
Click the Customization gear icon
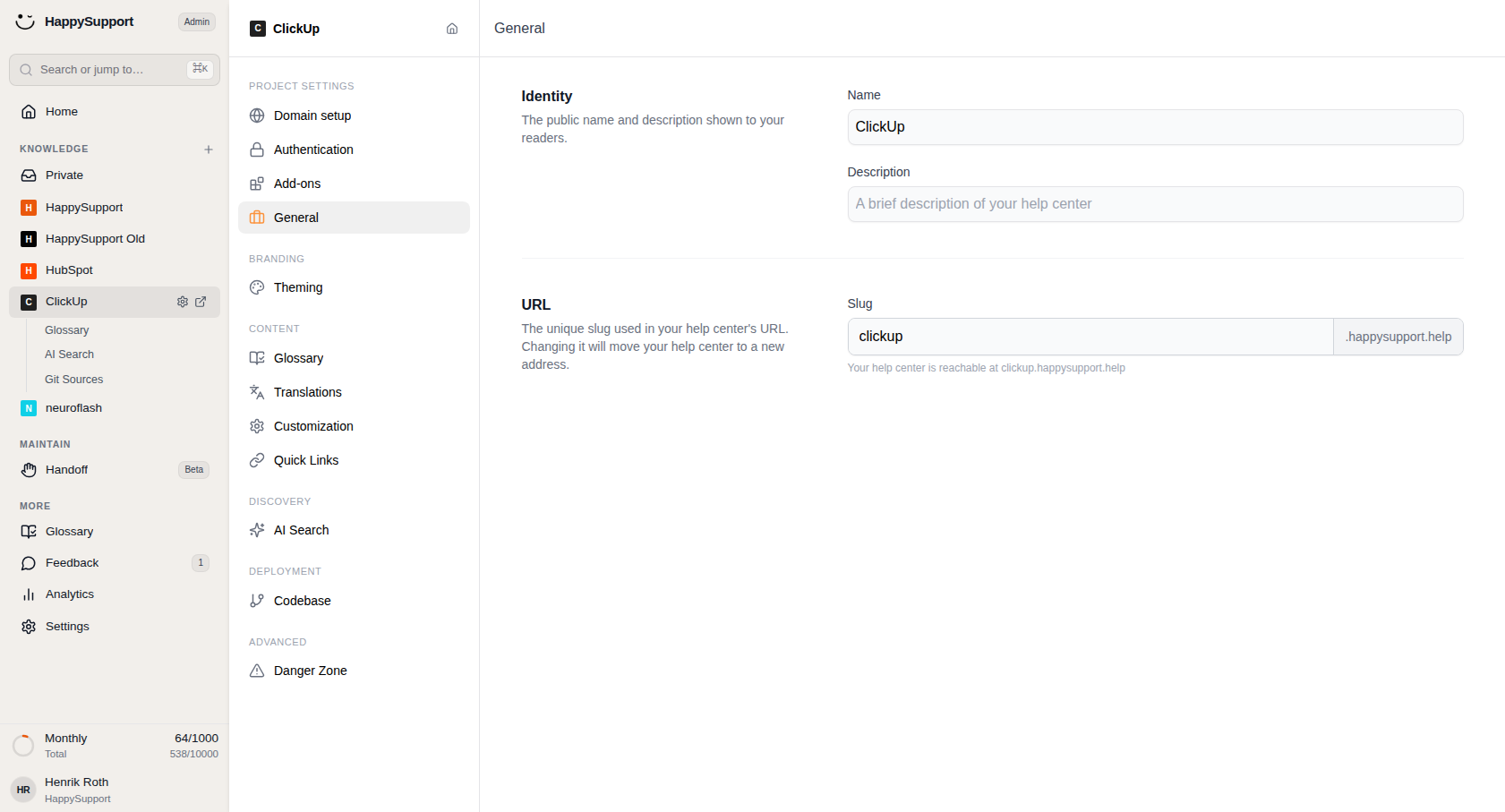pyautogui.click(x=257, y=426)
